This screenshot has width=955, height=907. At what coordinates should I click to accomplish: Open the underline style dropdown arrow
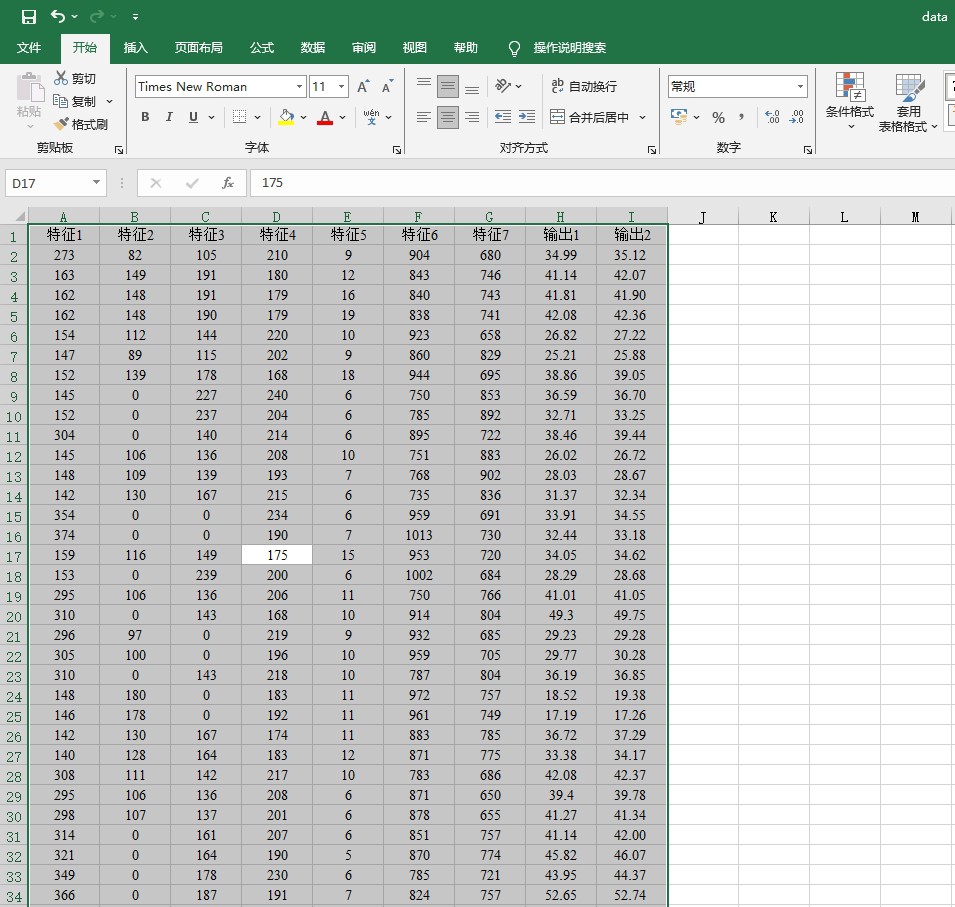(211, 118)
